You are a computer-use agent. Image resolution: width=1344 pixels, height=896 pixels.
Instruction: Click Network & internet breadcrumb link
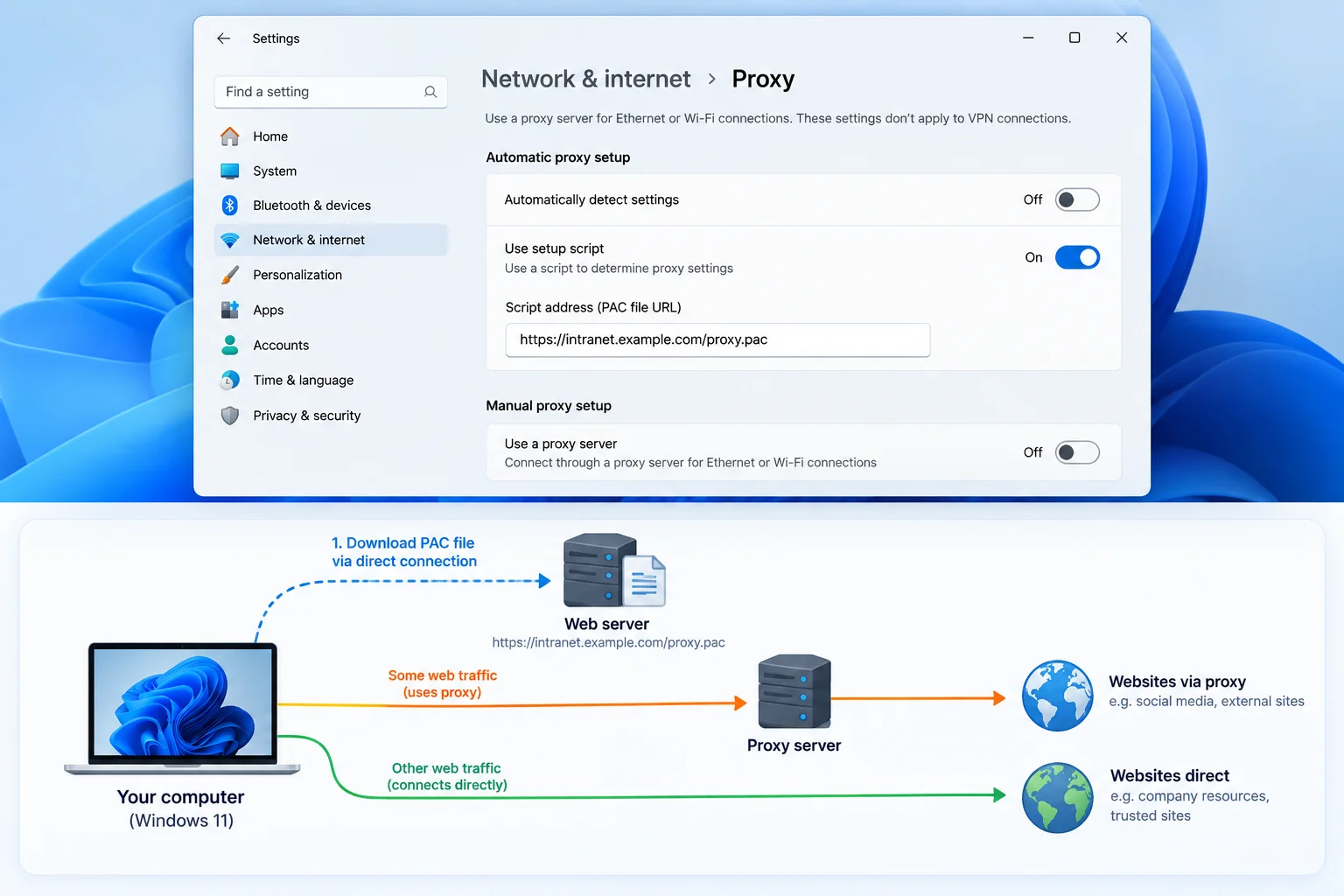pyautogui.click(x=586, y=79)
